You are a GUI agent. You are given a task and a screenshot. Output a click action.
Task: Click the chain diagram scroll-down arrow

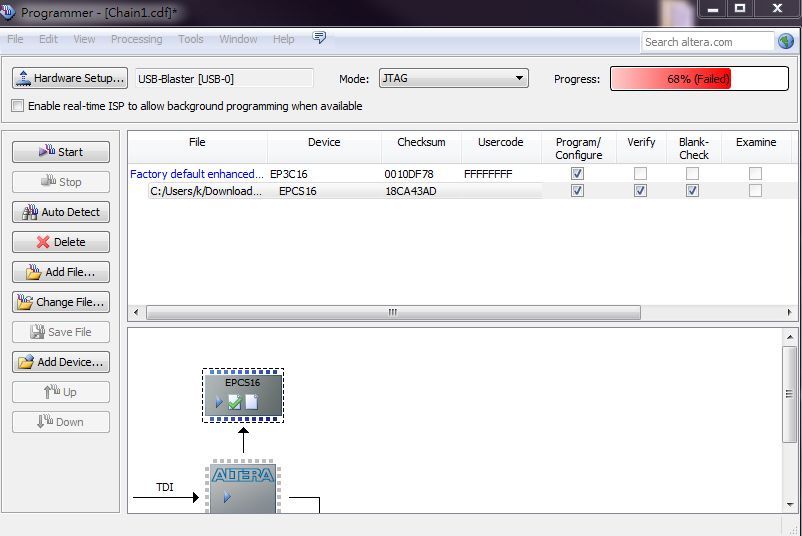click(x=790, y=504)
